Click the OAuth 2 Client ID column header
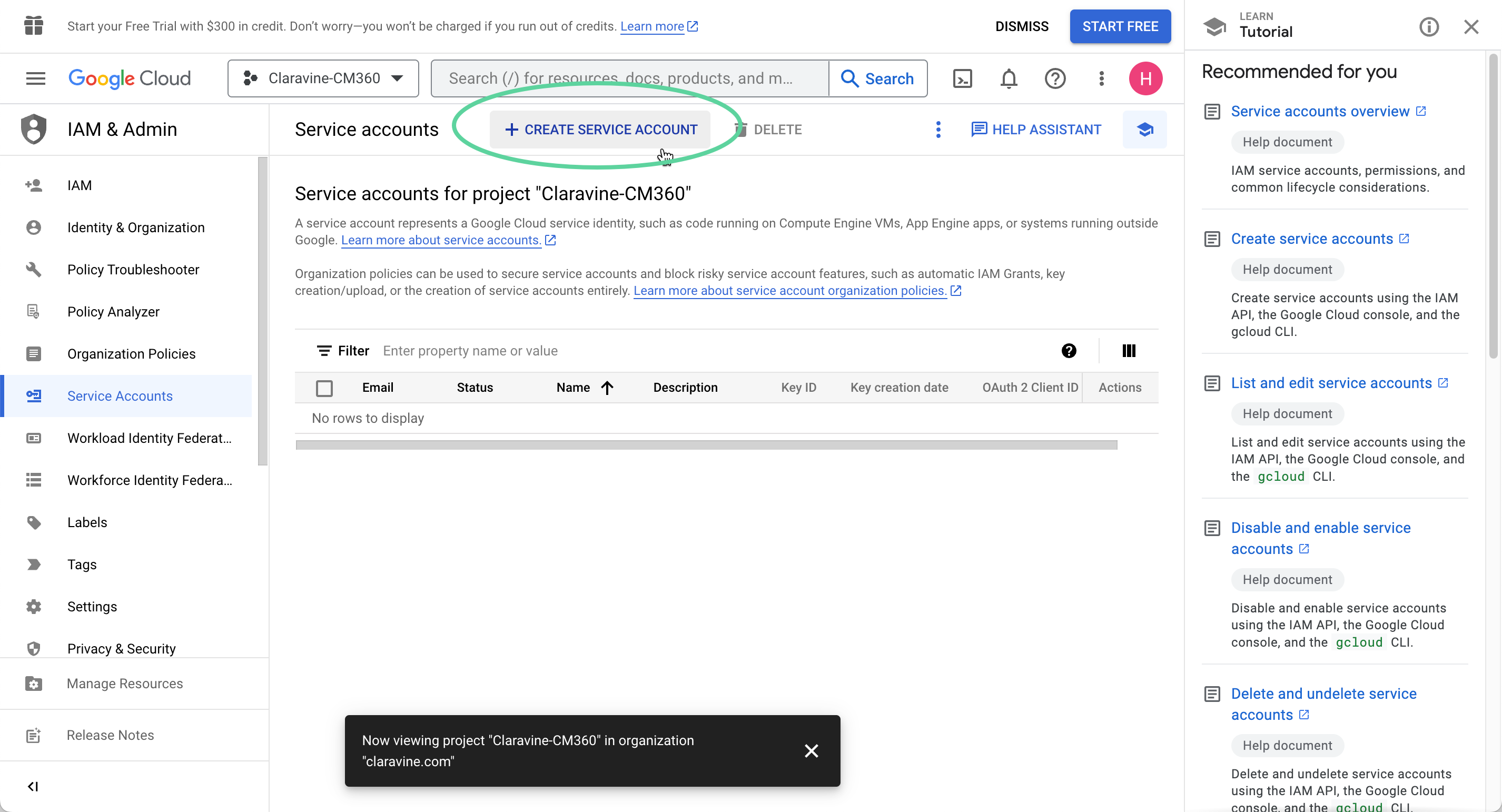The height and width of the screenshot is (812, 1502). 1030,388
